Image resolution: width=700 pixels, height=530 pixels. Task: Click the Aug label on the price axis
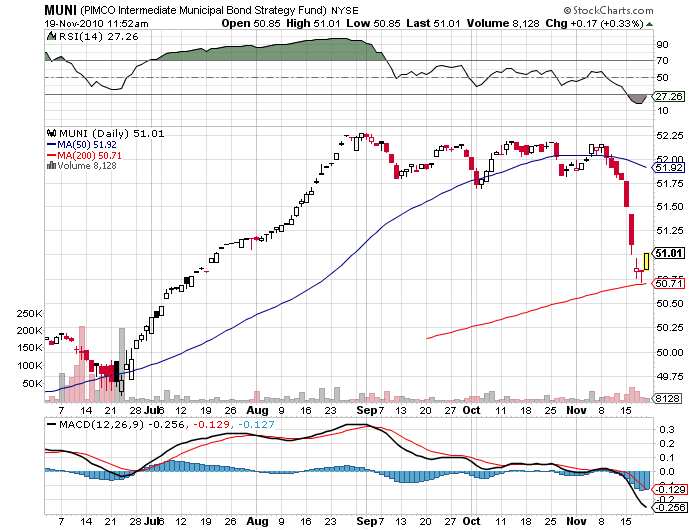point(257,410)
